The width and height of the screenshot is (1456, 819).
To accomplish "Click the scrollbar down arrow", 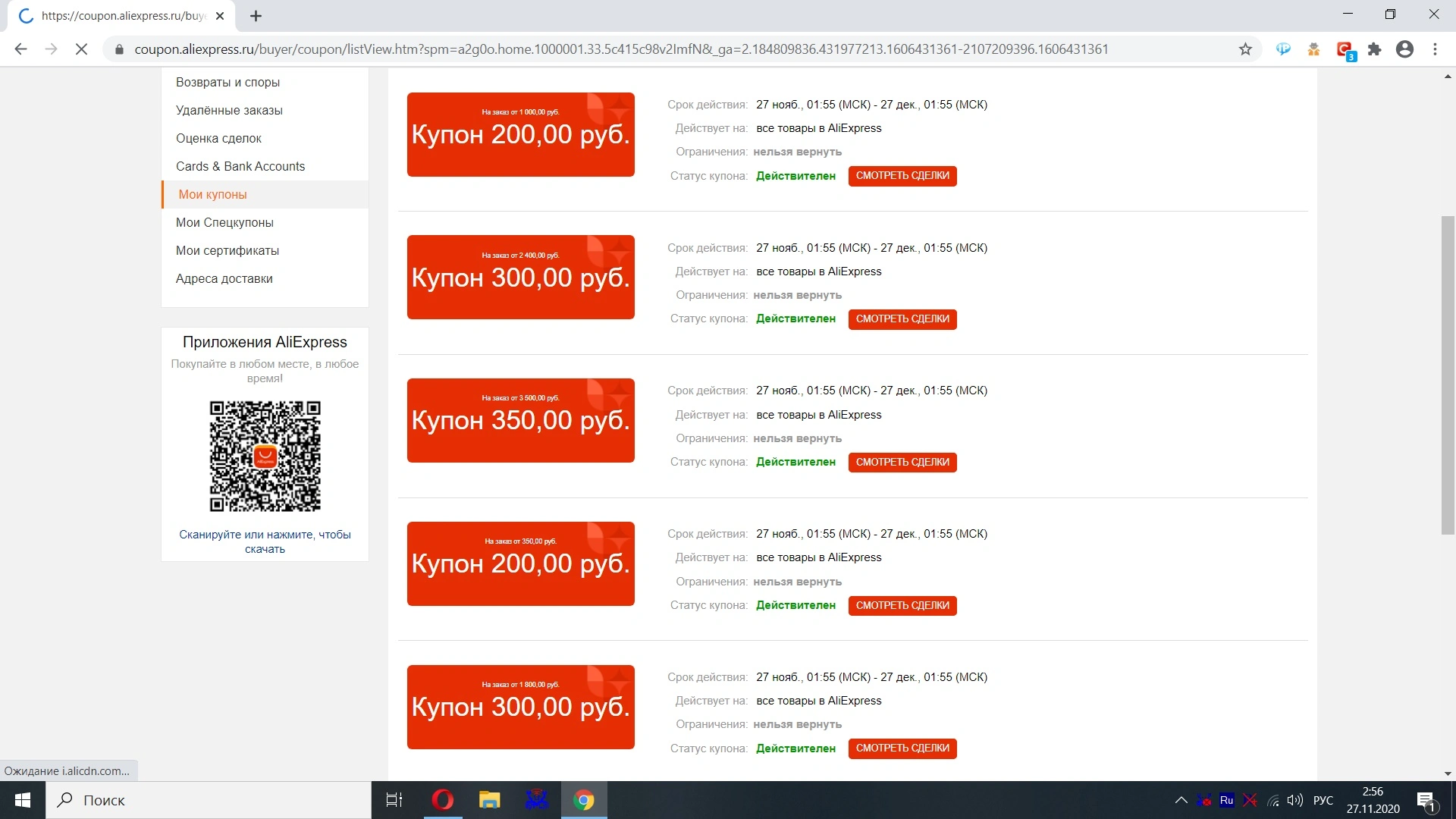I will pos(1448,773).
